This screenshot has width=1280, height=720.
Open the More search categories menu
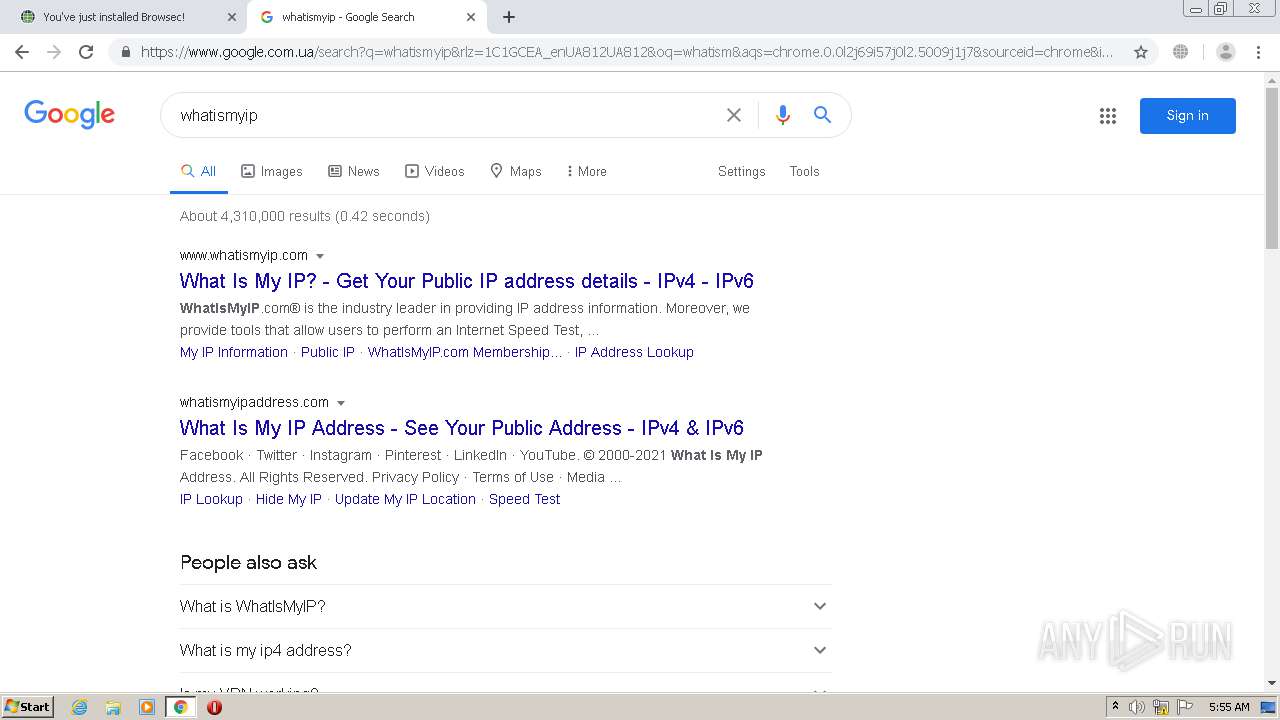pyautogui.click(x=587, y=171)
